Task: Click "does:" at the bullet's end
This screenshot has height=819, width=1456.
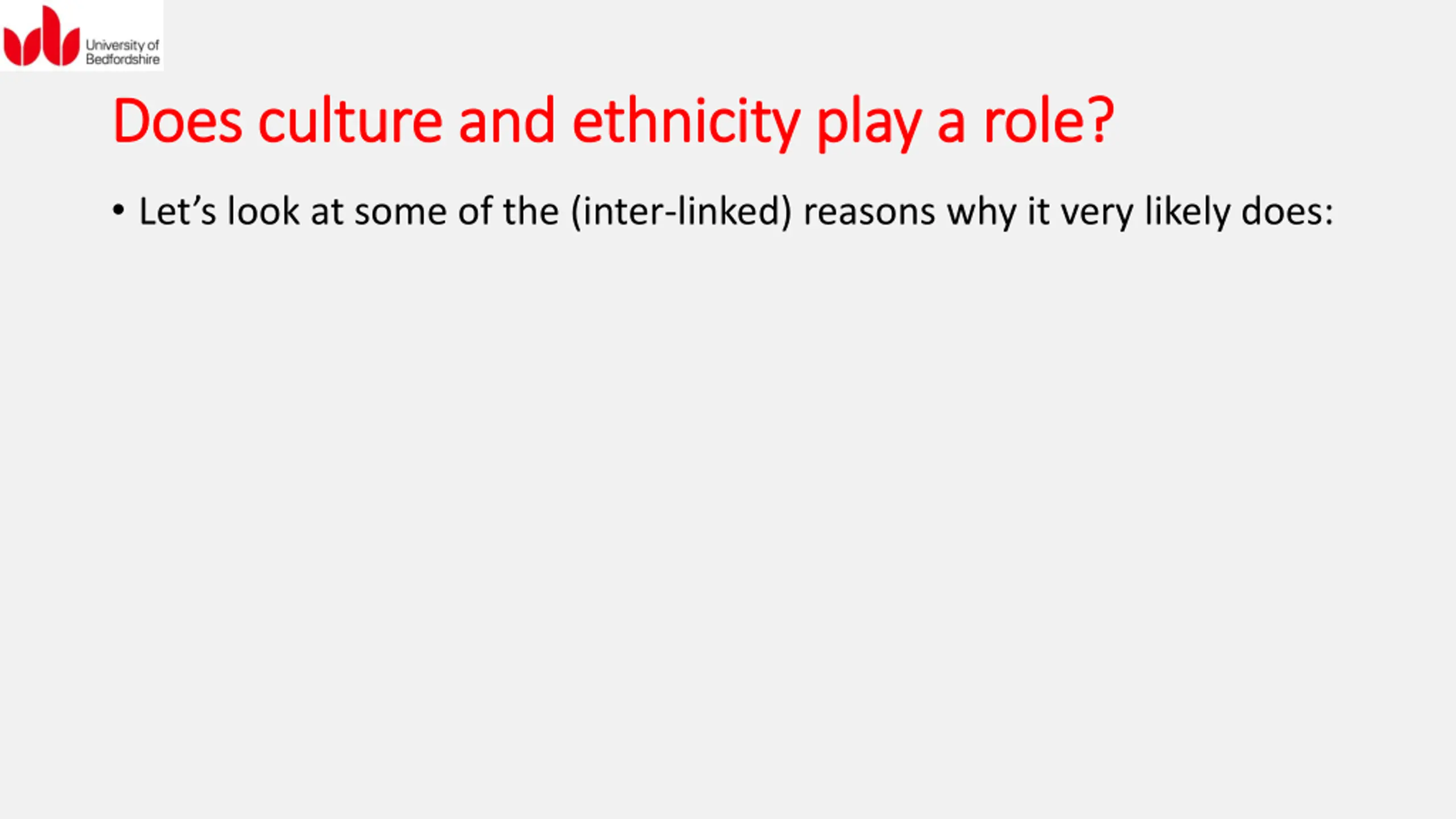Action: [1287, 212]
